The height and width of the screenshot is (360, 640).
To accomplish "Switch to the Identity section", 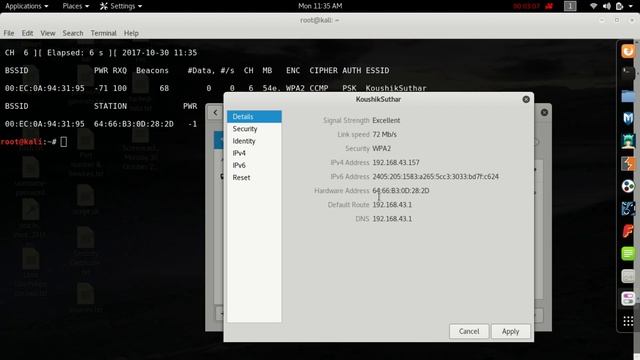I will [254, 141].
